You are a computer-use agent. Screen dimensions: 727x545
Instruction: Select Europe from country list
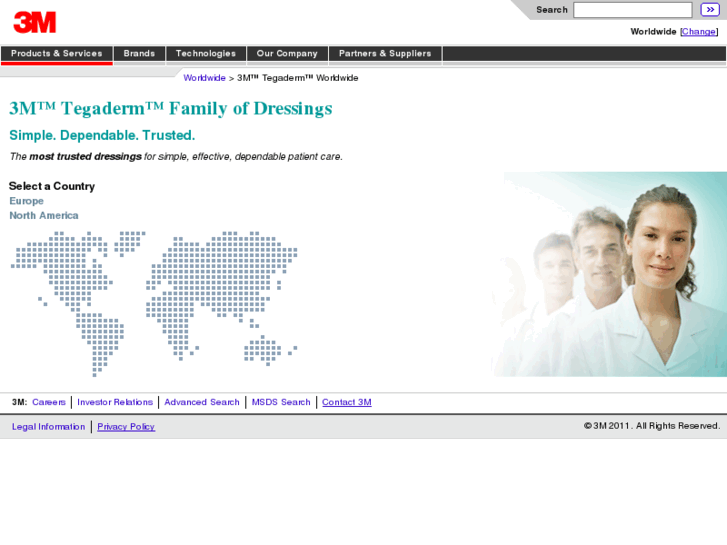click(x=26, y=201)
